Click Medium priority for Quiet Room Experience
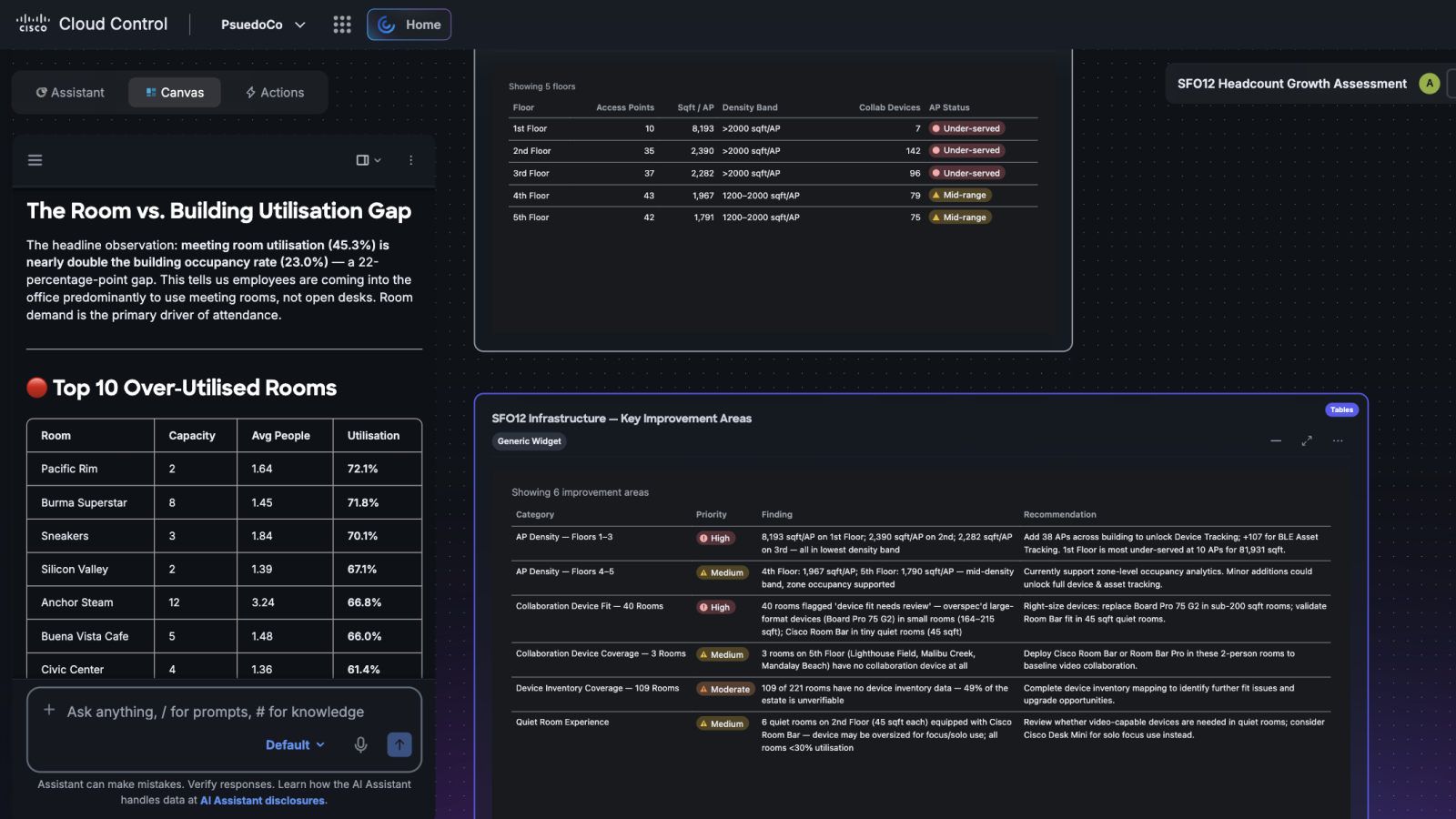Viewport: 1456px width, 819px height. [723, 723]
